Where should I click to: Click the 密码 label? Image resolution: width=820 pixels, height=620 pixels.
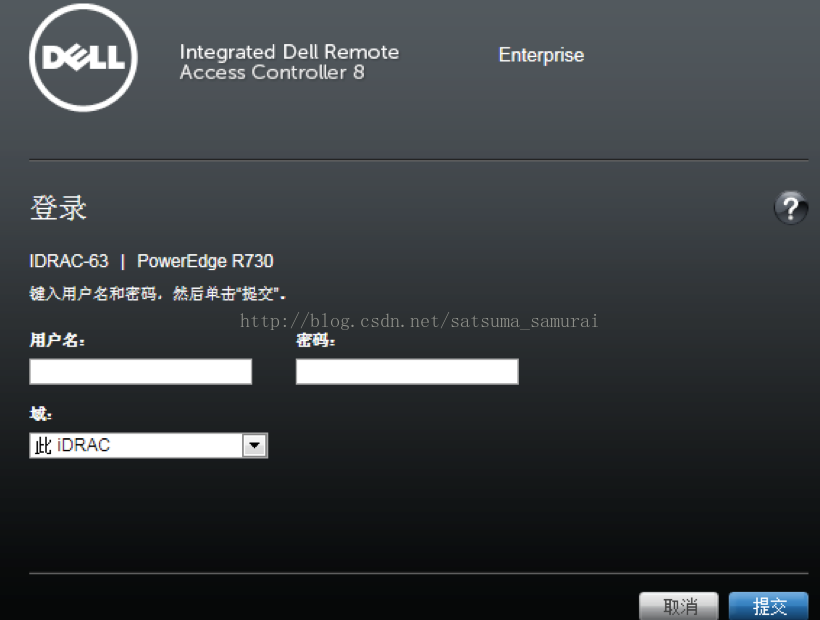[315, 340]
